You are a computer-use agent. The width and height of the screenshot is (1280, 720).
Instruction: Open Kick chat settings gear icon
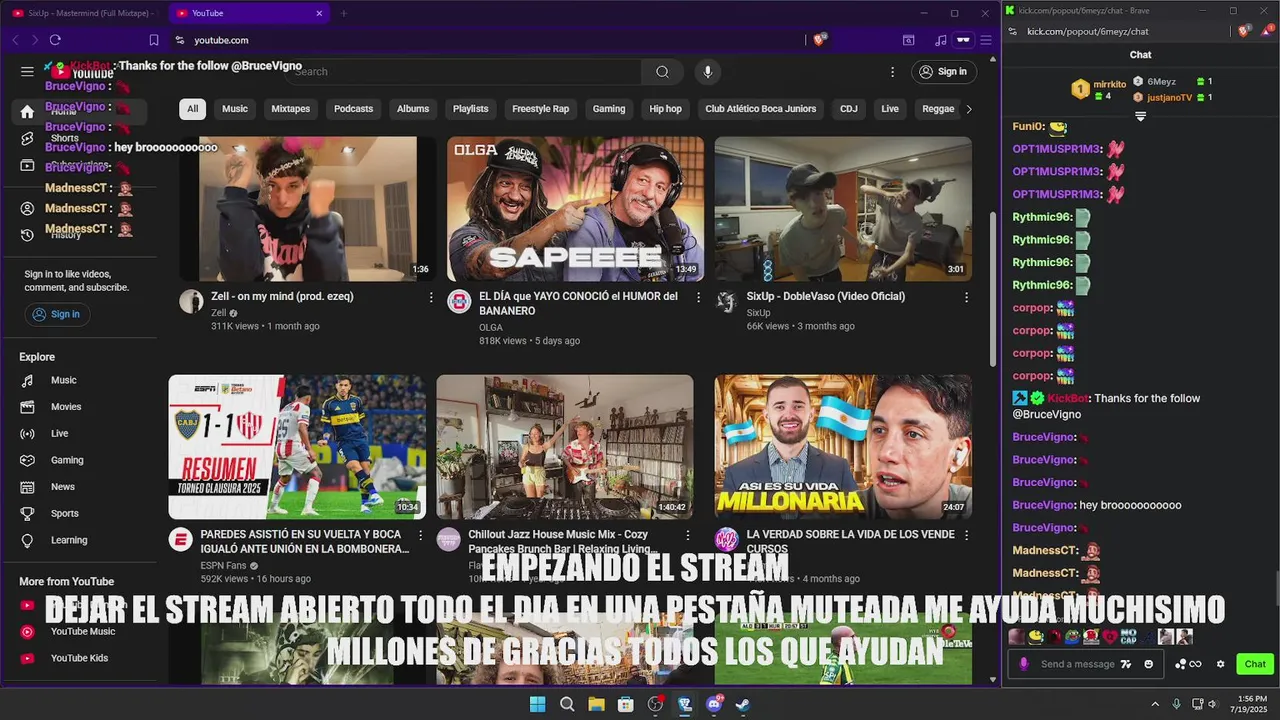click(x=1220, y=664)
